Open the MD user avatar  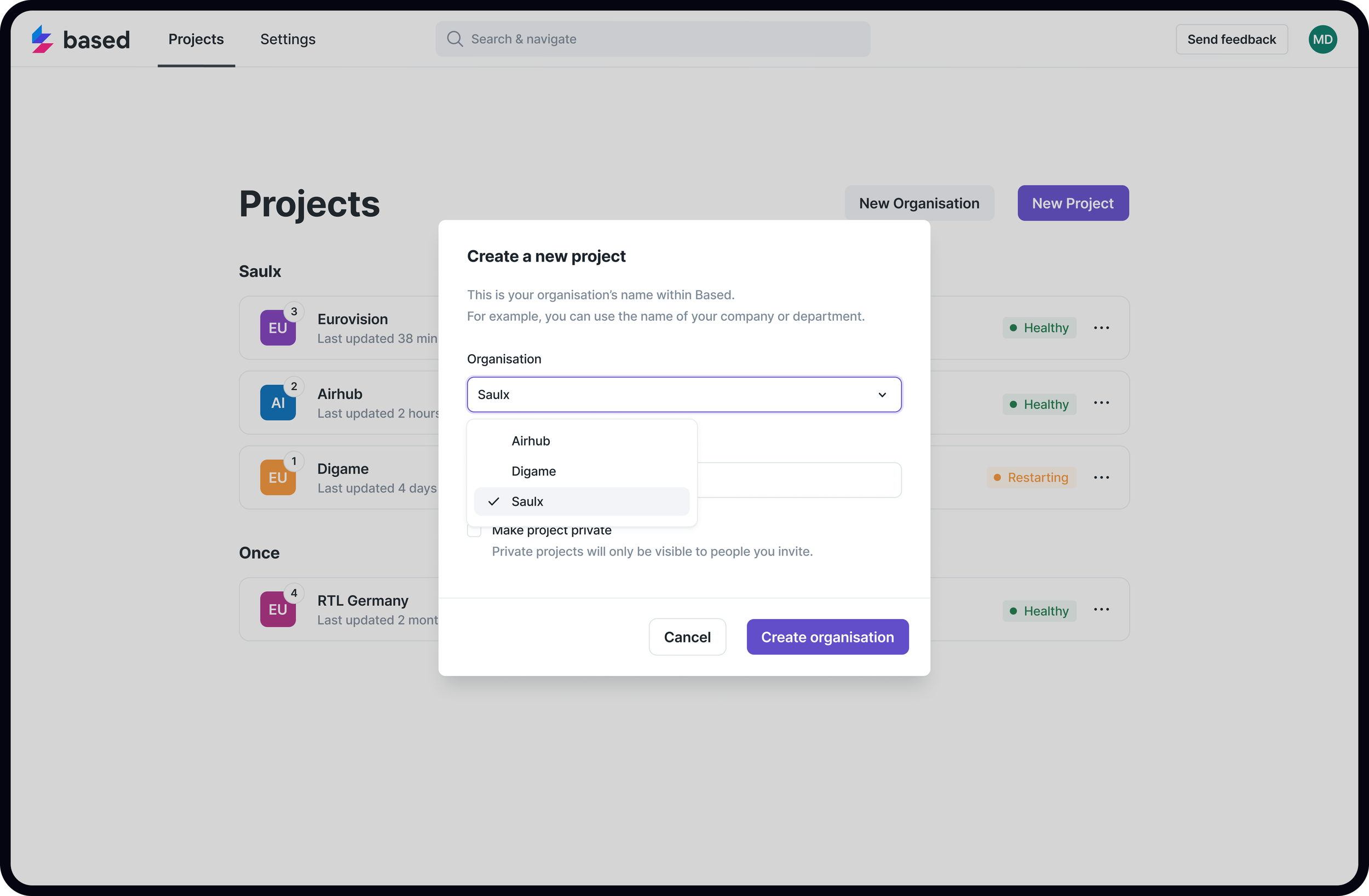[x=1322, y=39]
